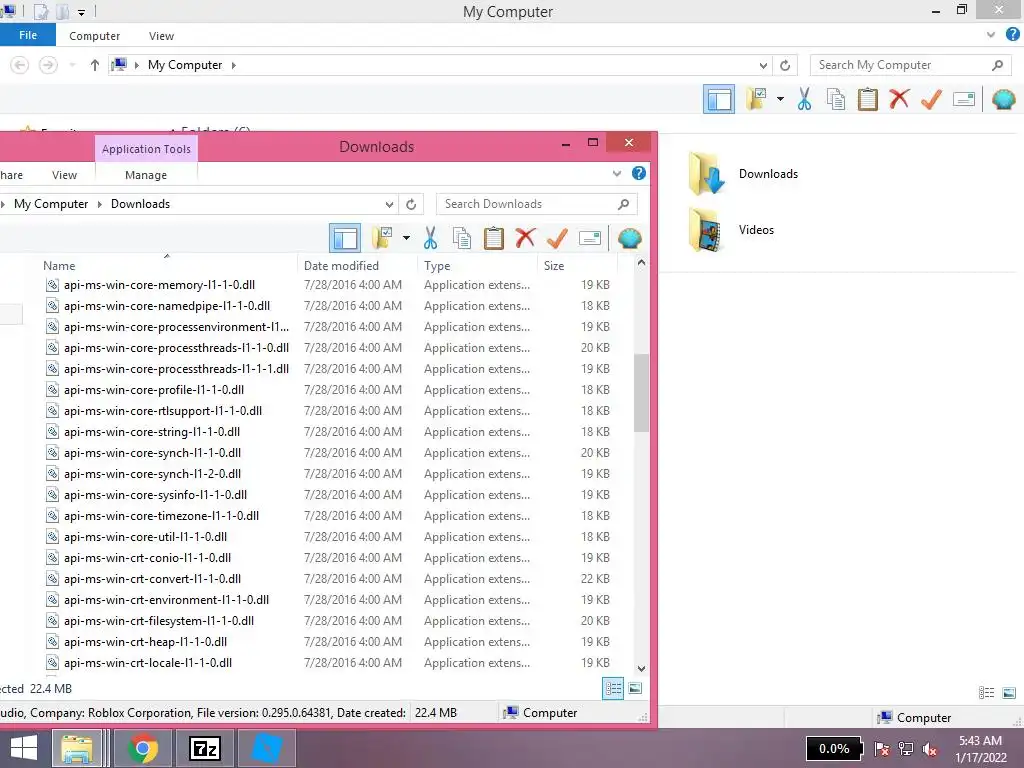Click Copy icon in My Computer toolbar
This screenshot has height=768, width=1024.
point(836,99)
